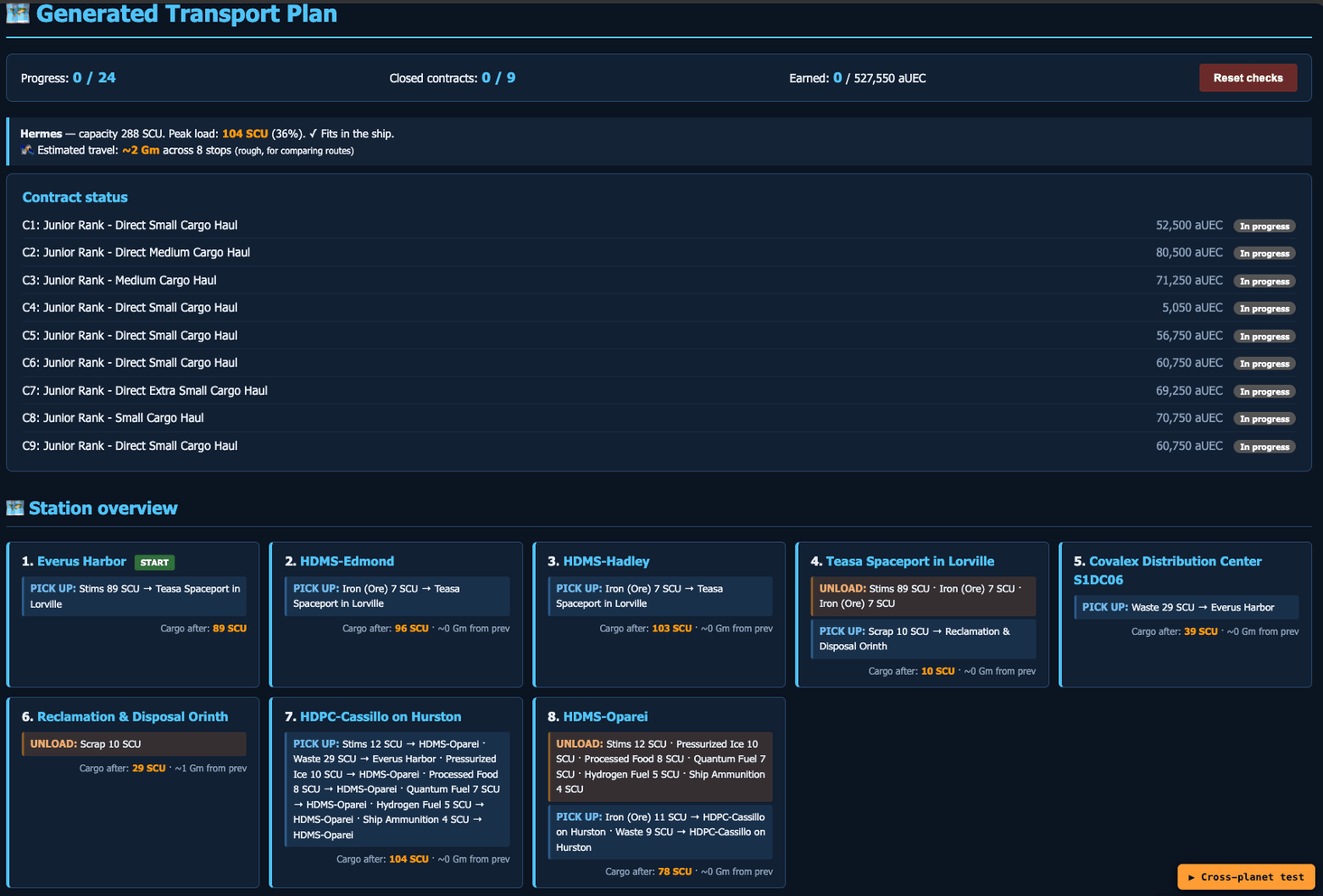1323x896 pixels.
Task: Click the In progress badge for C5
Action: (x=1264, y=336)
